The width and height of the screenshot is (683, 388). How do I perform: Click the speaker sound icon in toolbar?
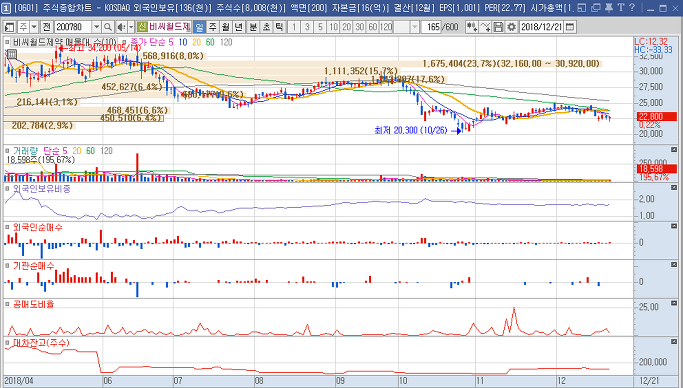point(121,27)
